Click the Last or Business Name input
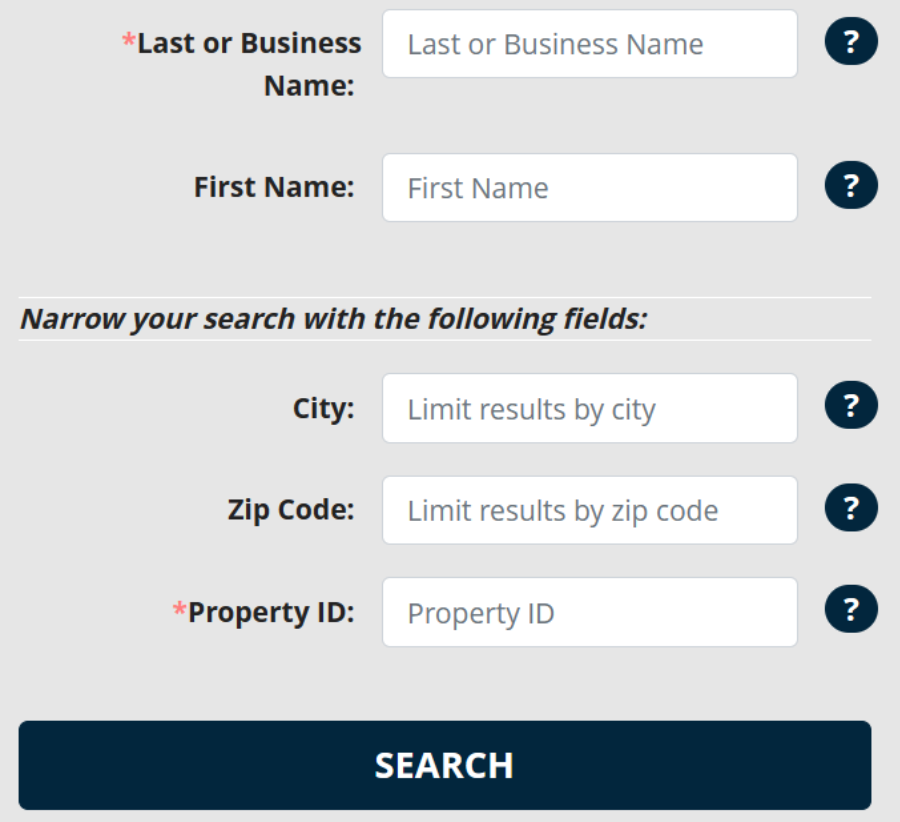900x822 pixels. pyautogui.click(x=590, y=44)
